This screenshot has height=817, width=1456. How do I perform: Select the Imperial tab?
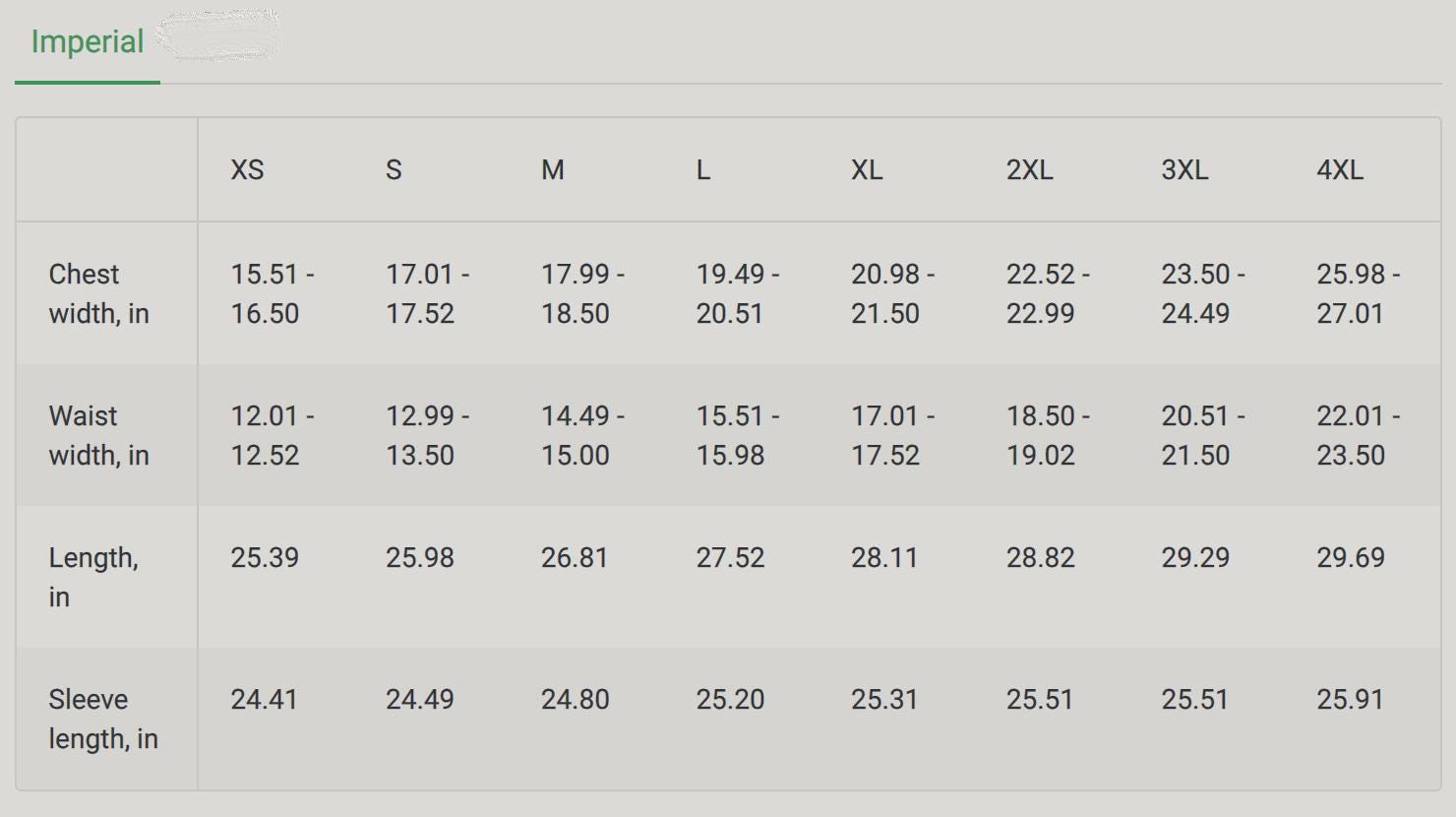(x=88, y=42)
